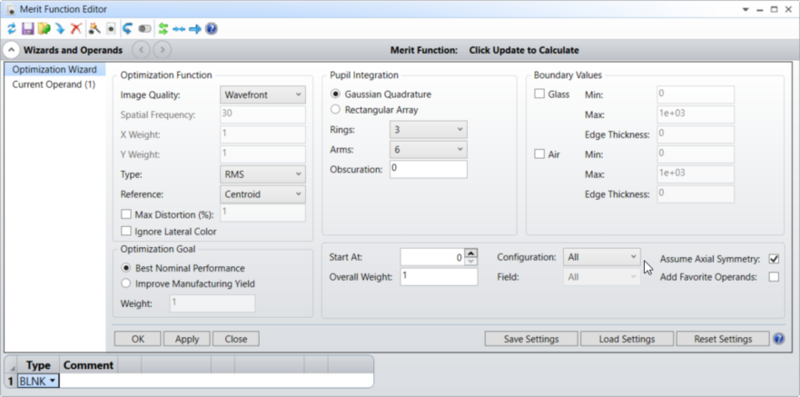Select Optimization Wizard in sidebar

point(54,69)
